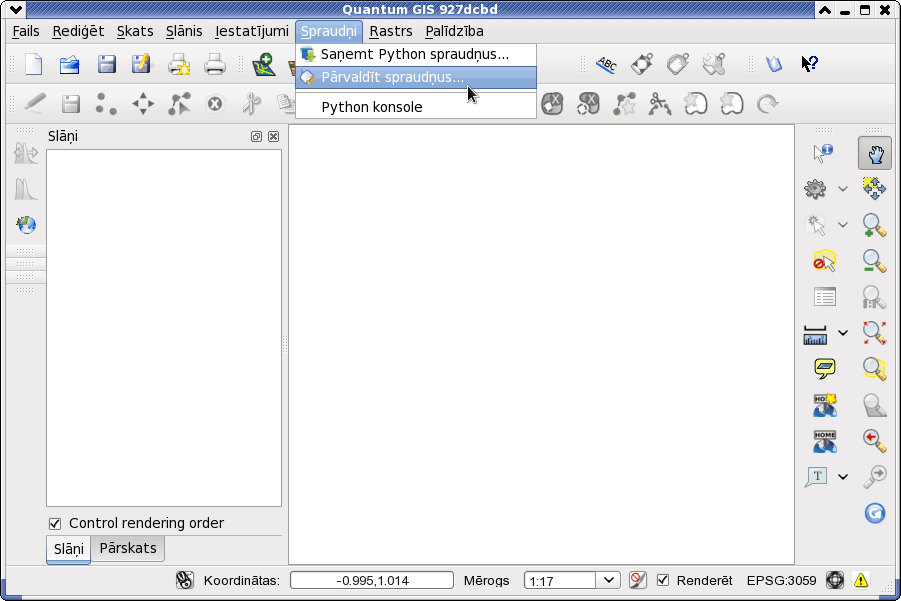
Task: Click the Zoom Full extent icon
Action: (x=875, y=333)
